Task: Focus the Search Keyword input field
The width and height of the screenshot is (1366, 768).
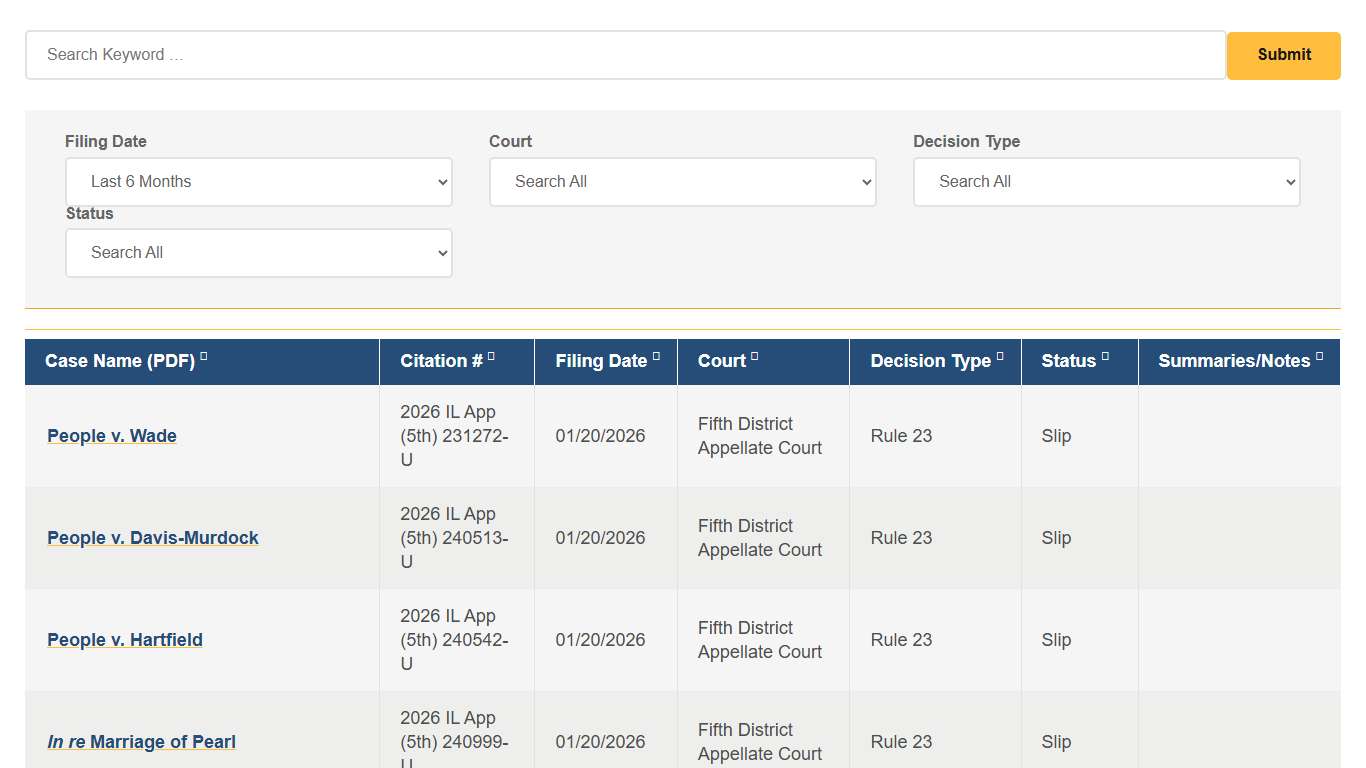Action: click(x=625, y=55)
